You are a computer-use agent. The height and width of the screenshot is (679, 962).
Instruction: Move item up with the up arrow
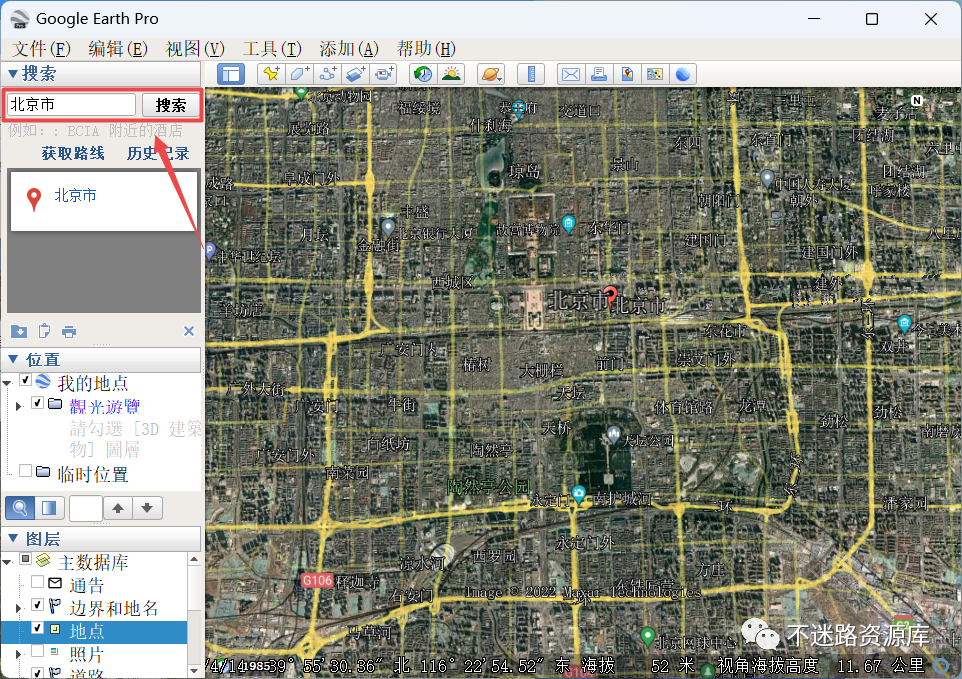pyautogui.click(x=118, y=508)
